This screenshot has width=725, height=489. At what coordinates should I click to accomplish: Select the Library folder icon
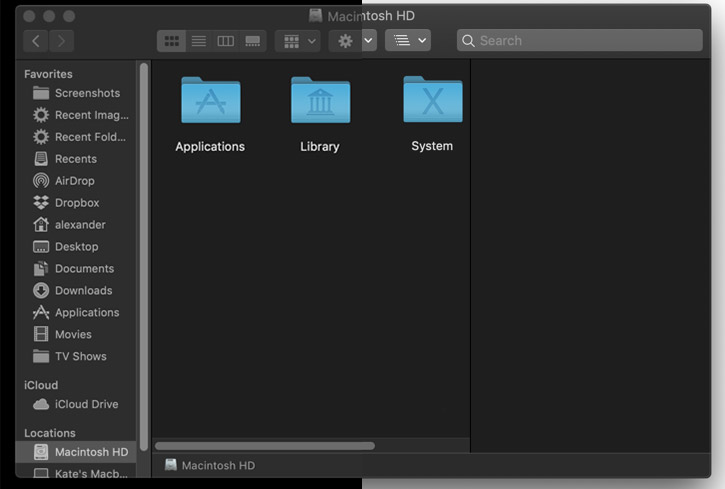(x=320, y=100)
